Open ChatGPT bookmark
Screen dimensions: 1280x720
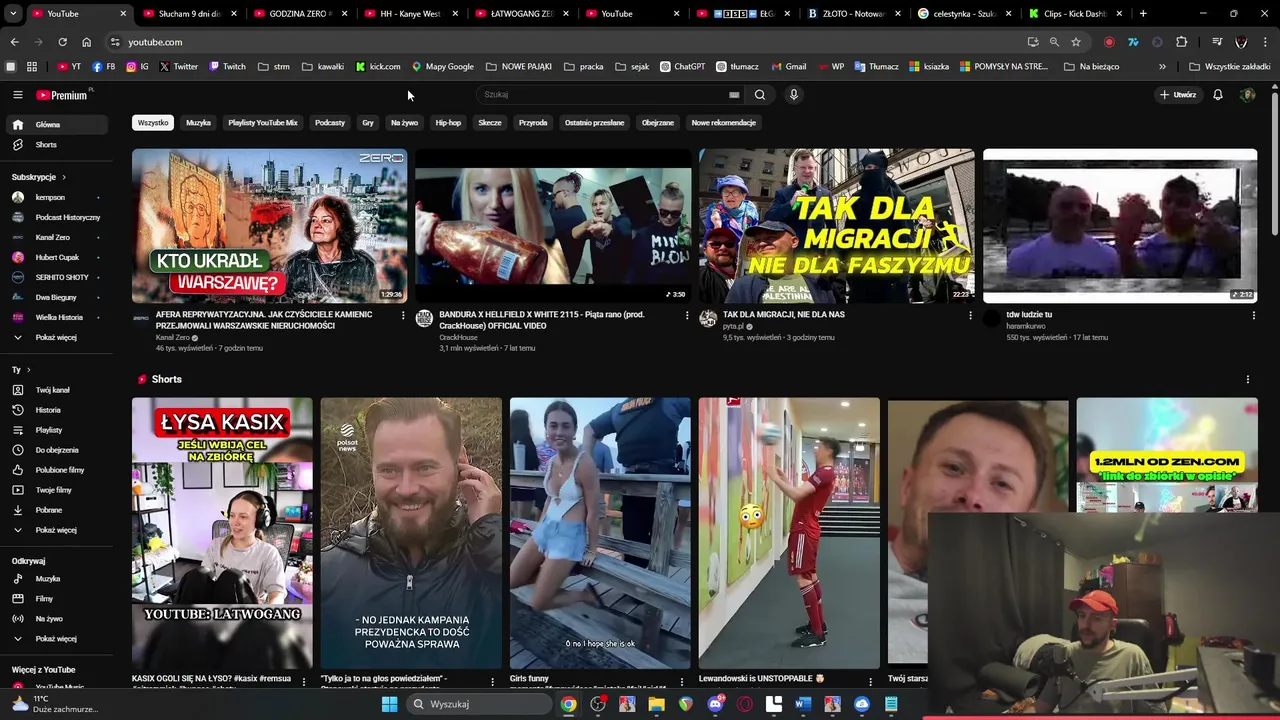pos(682,67)
